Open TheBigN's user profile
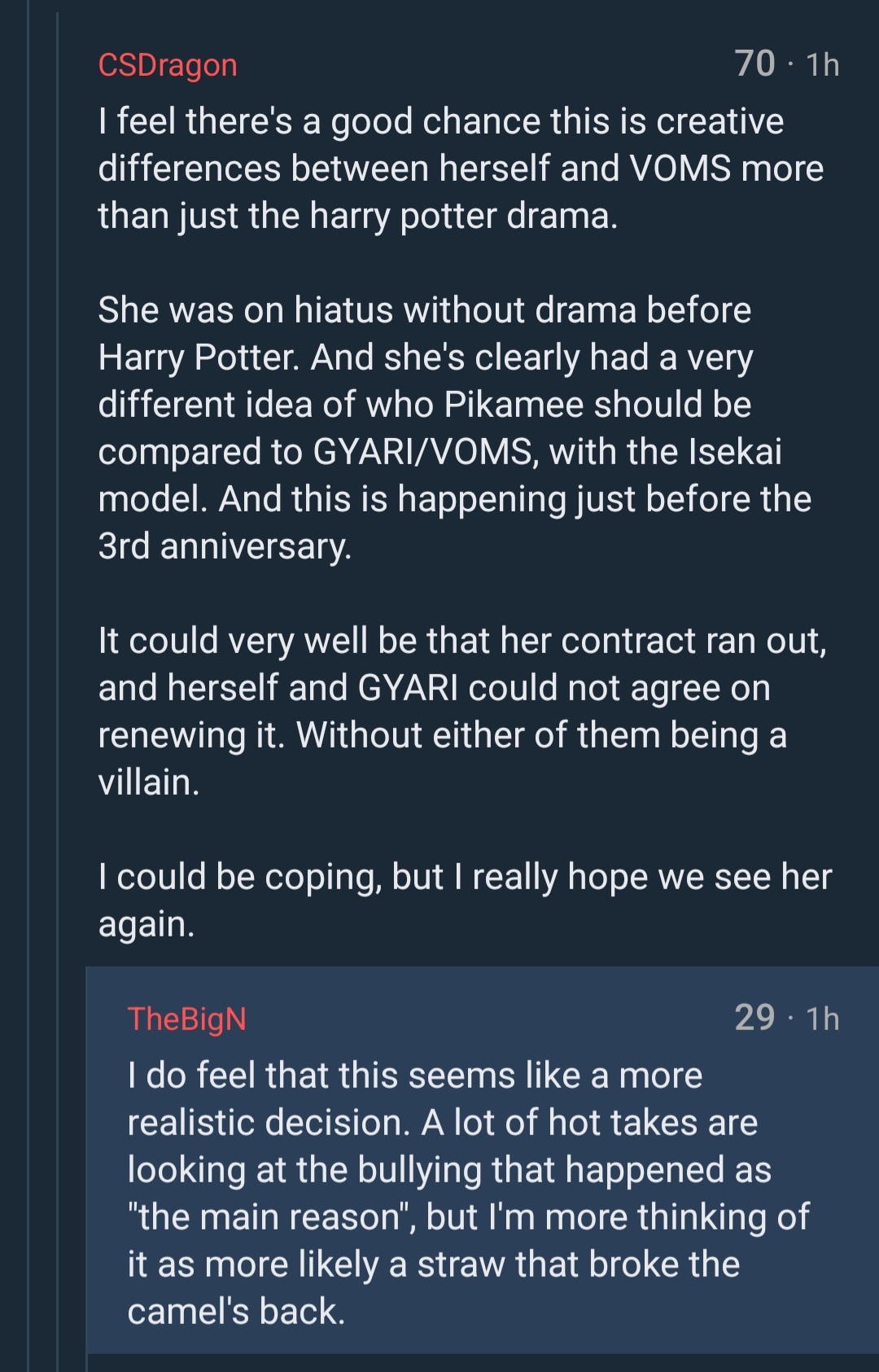 point(186,1019)
